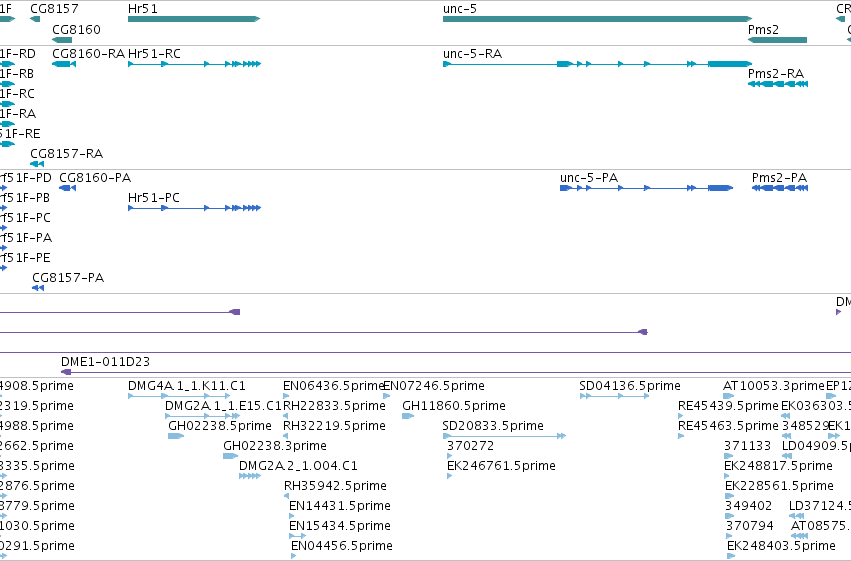The image size is (851, 561).
Task: Click the RH35942.5prime label
Action: click(335, 486)
